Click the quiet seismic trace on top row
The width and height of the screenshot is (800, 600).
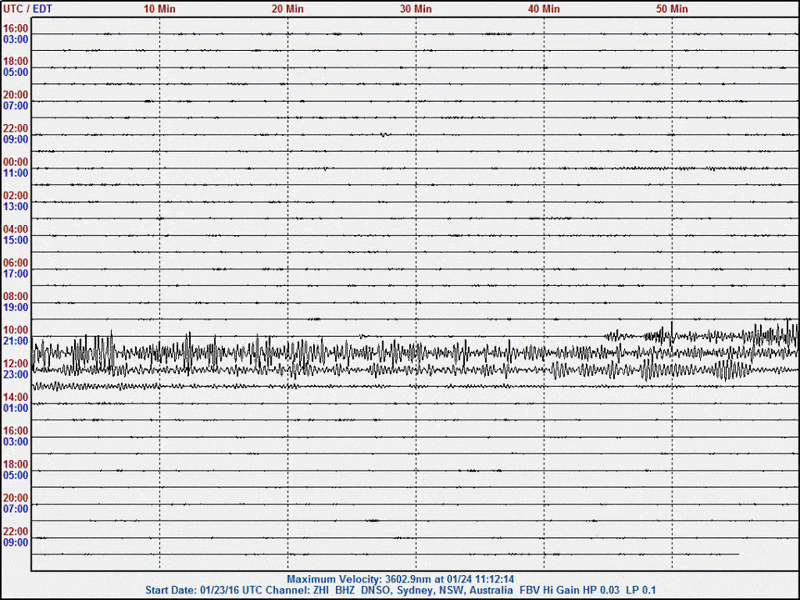point(400,36)
